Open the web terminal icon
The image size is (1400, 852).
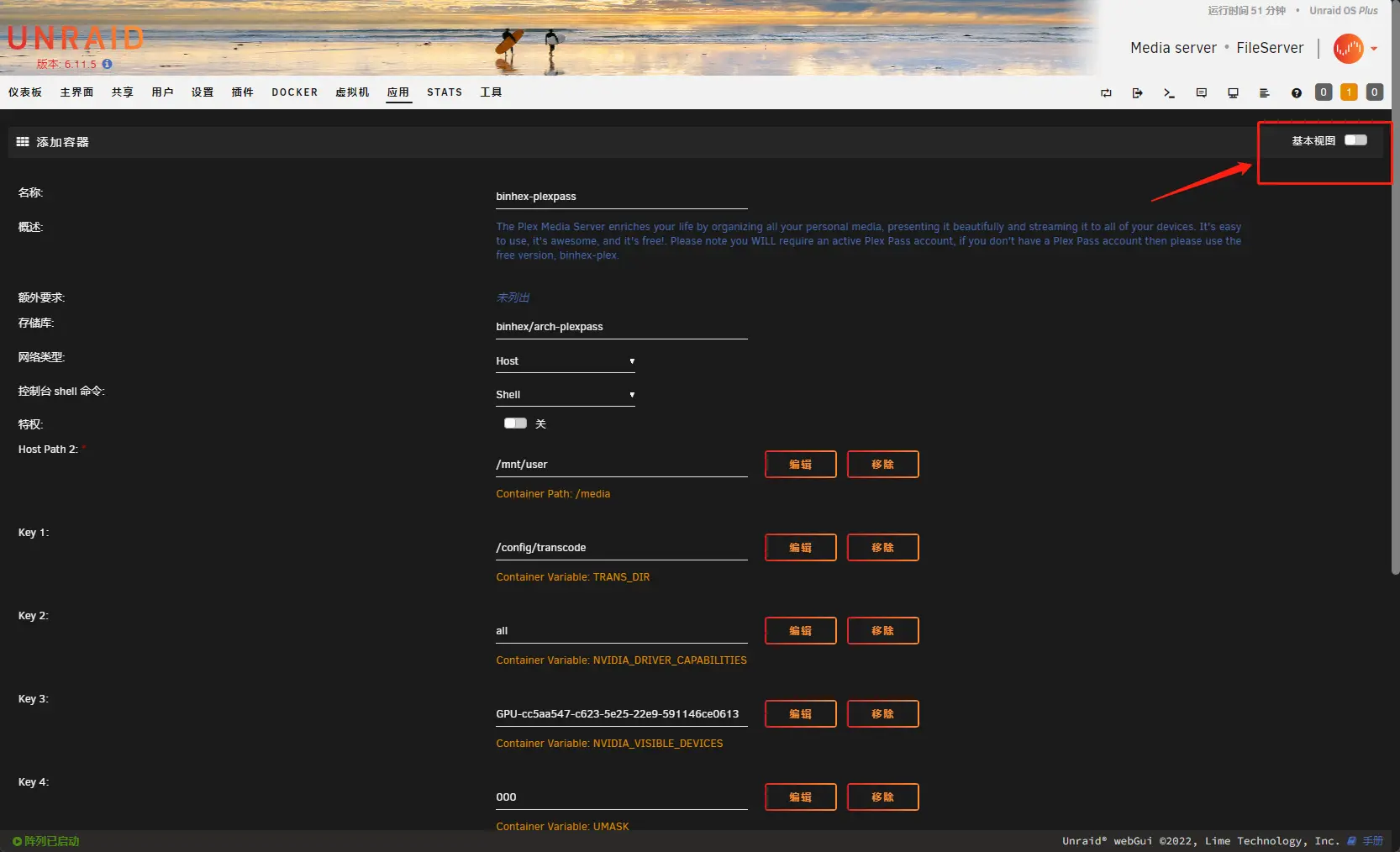(x=1169, y=93)
